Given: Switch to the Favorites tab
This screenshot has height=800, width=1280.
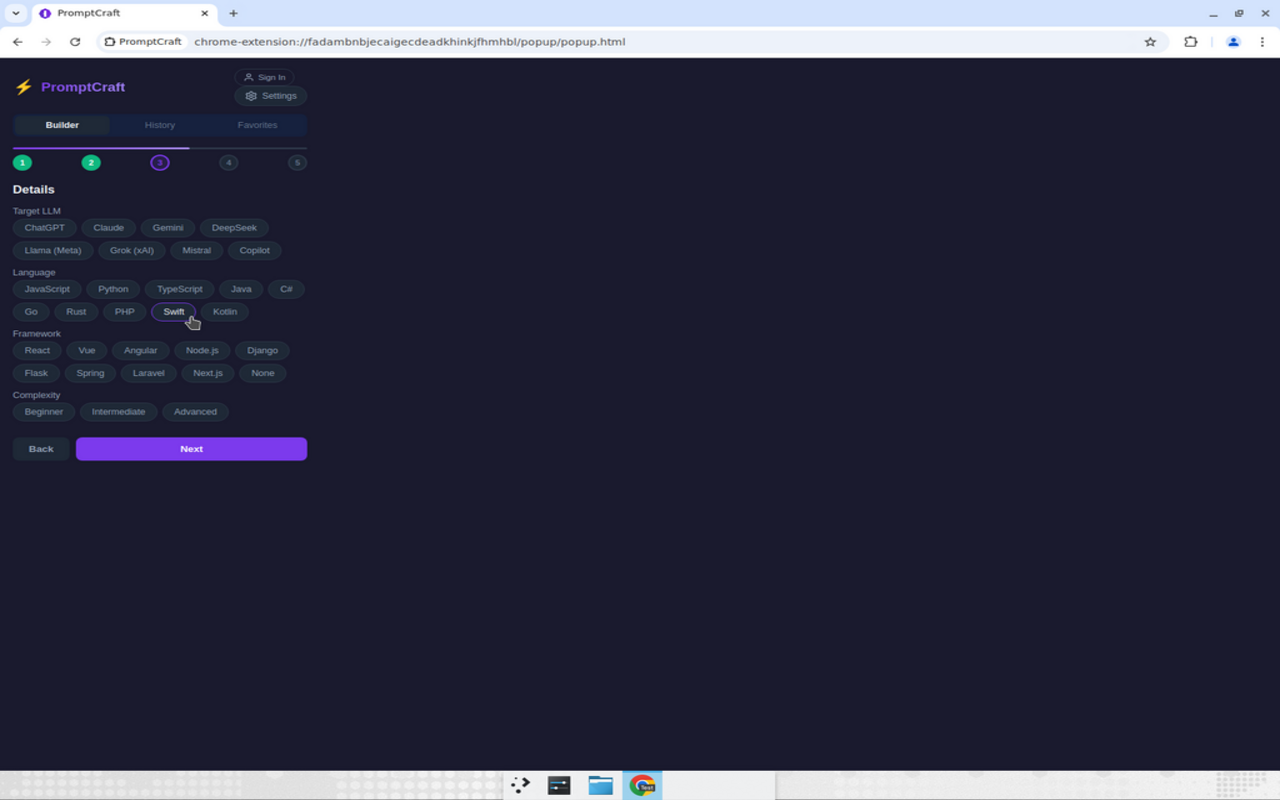Looking at the screenshot, I should [x=257, y=125].
